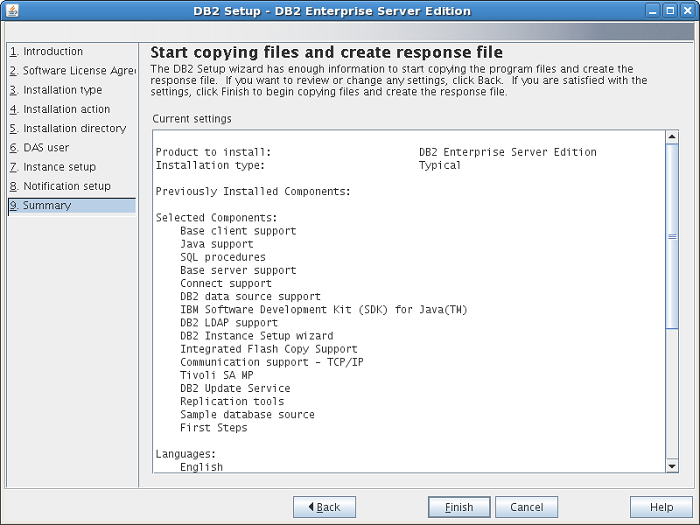Click 'DB2 data source support' entry
The width and height of the screenshot is (700, 525).
tap(250, 296)
